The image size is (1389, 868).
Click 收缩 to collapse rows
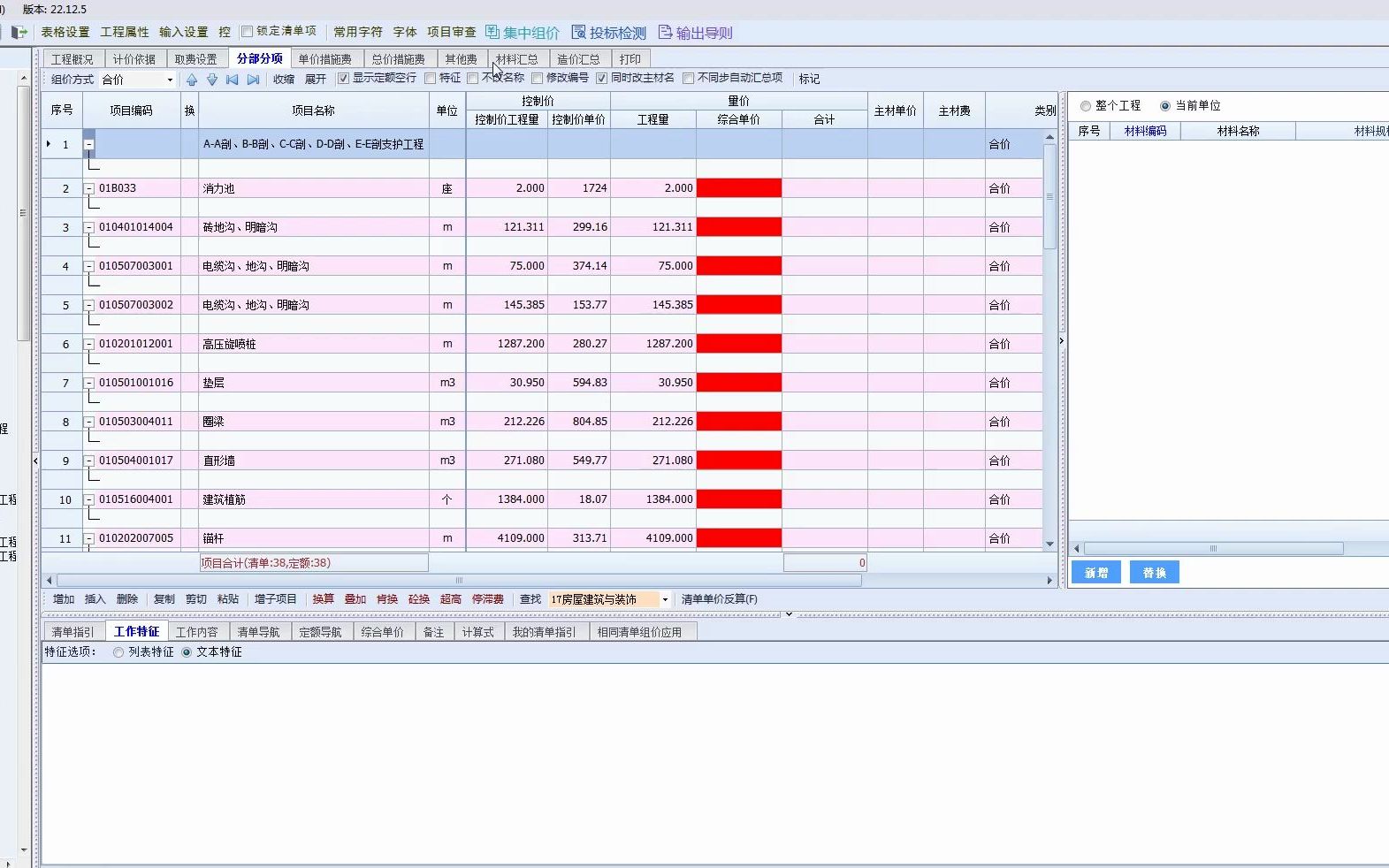pyautogui.click(x=284, y=80)
